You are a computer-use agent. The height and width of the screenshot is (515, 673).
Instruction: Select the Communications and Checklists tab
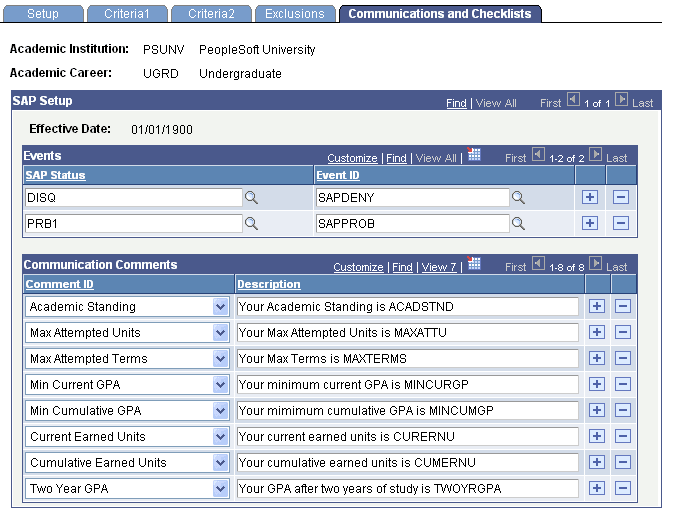tap(440, 14)
